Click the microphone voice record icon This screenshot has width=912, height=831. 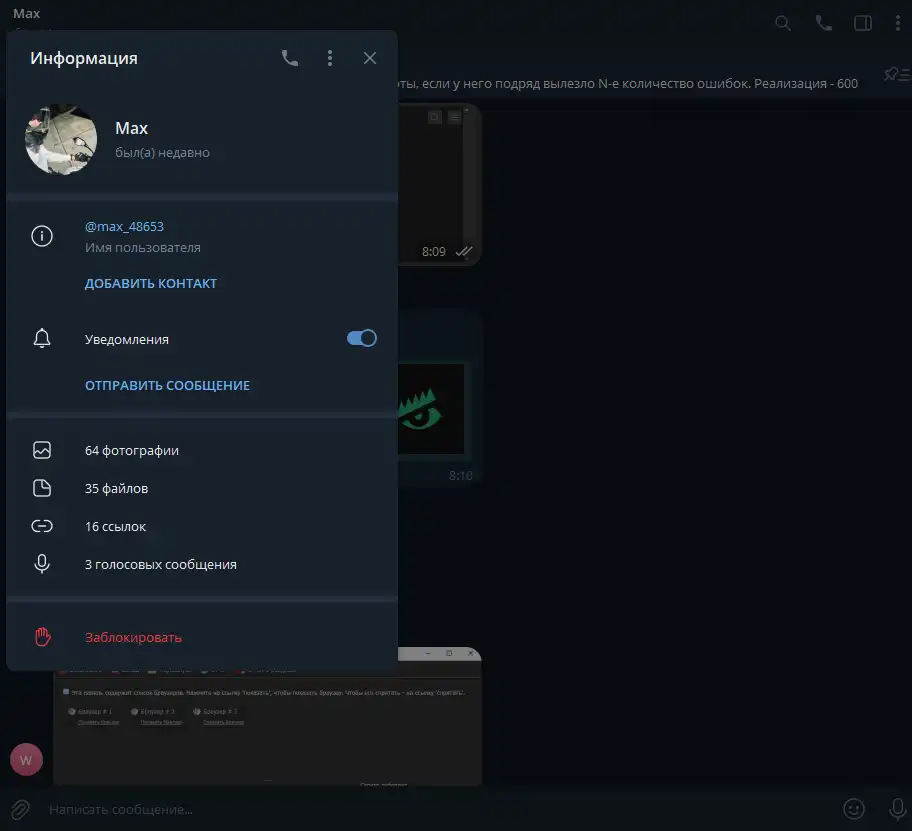point(897,808)
